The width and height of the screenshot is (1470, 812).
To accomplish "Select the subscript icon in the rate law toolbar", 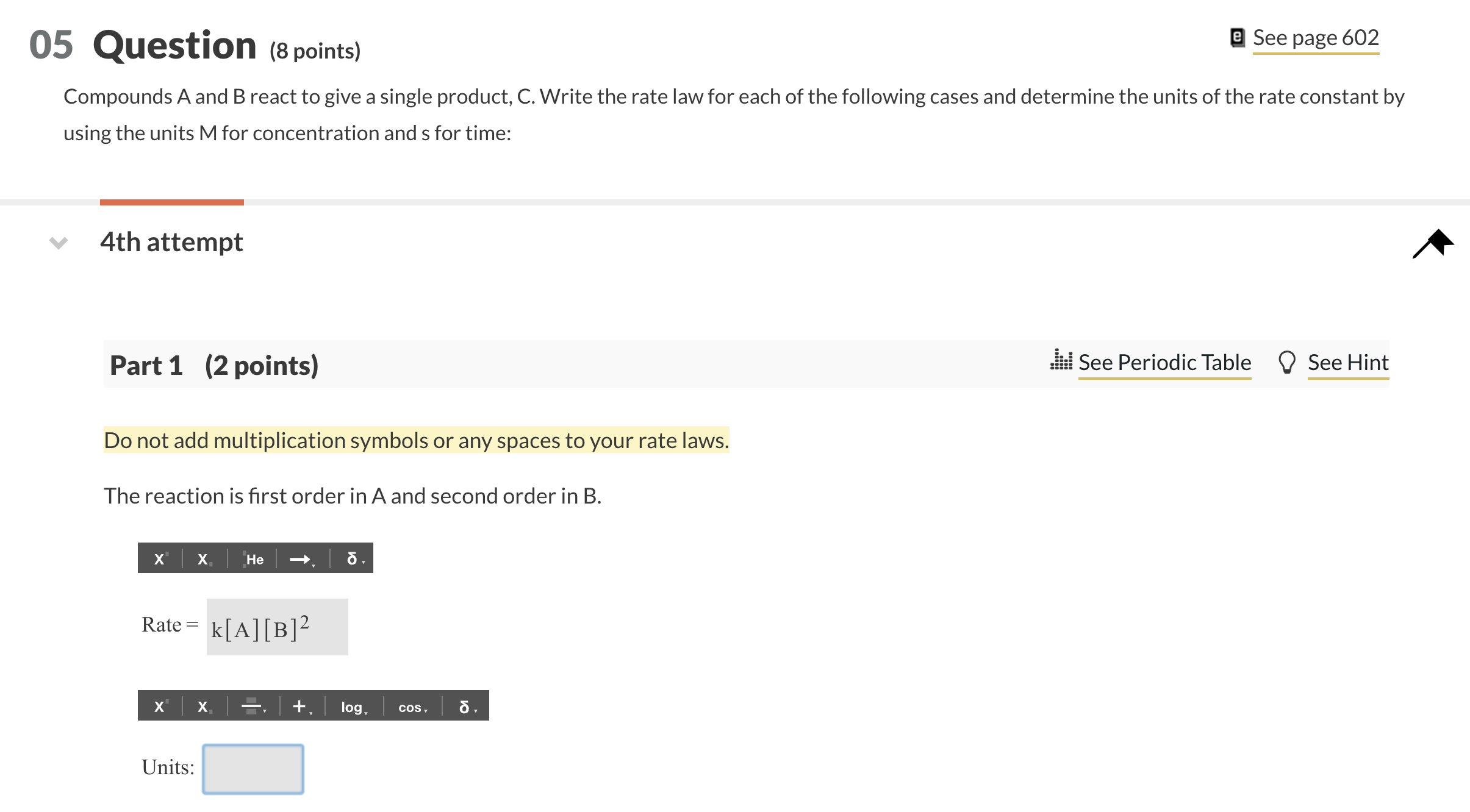I will (x=203, y=558).
